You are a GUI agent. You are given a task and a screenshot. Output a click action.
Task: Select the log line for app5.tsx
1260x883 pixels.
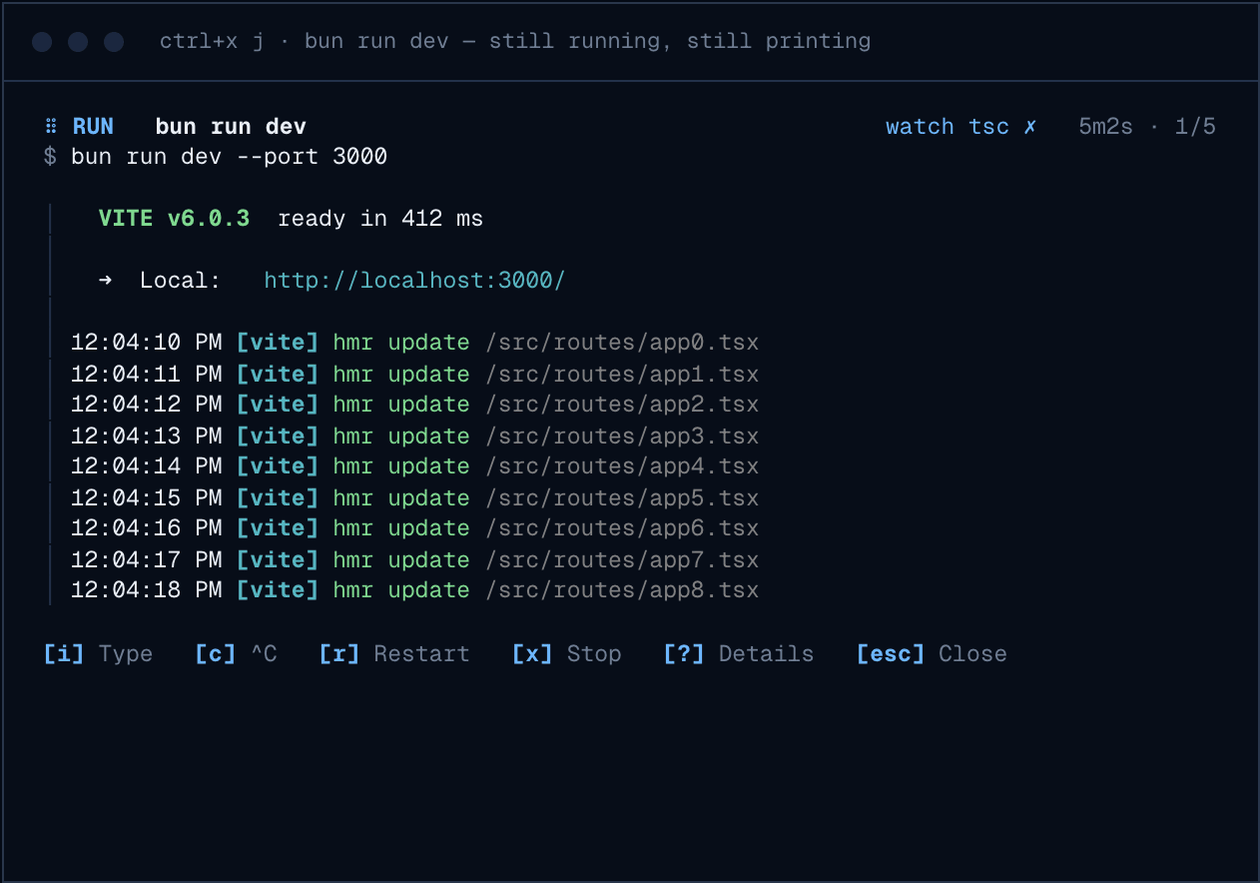pyautogui.click(x=415, y=498)
